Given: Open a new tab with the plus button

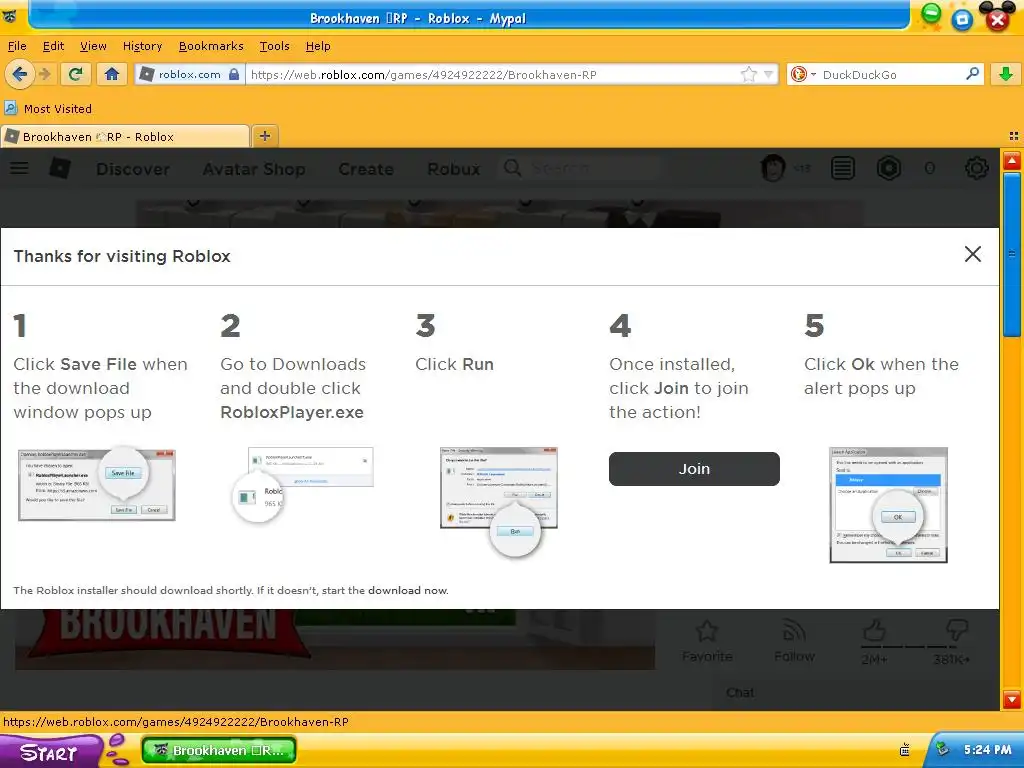Looking at the screenshot, I should [x=264, y=136].
